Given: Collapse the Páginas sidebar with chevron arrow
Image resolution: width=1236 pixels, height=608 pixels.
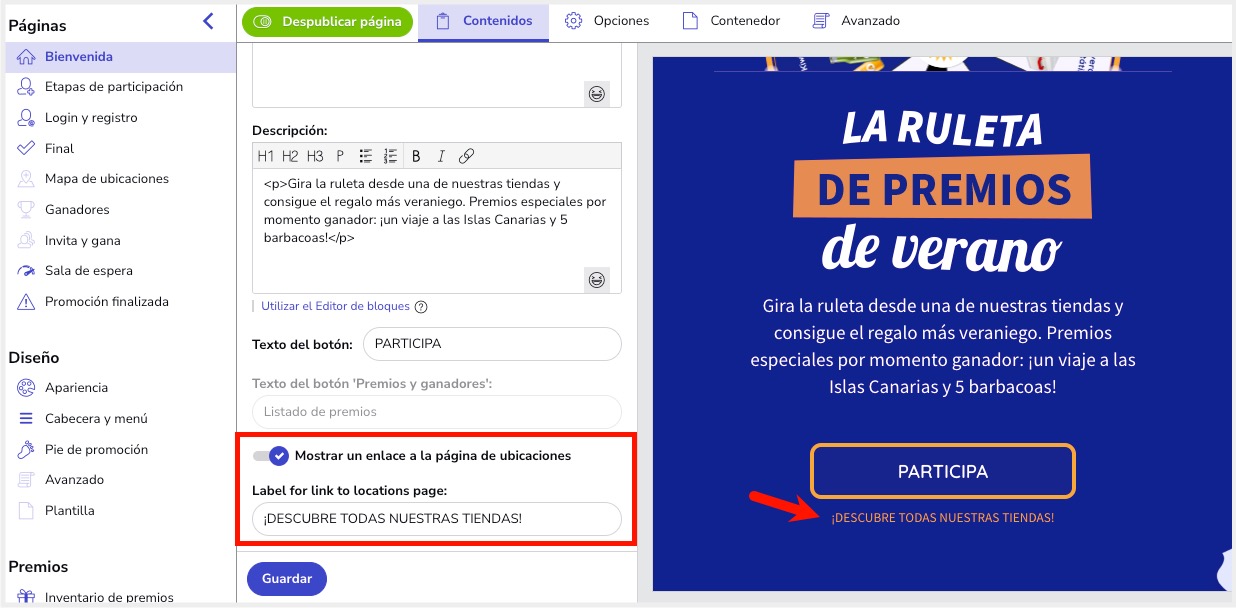Looking at the screenshot, I should 208,21.
